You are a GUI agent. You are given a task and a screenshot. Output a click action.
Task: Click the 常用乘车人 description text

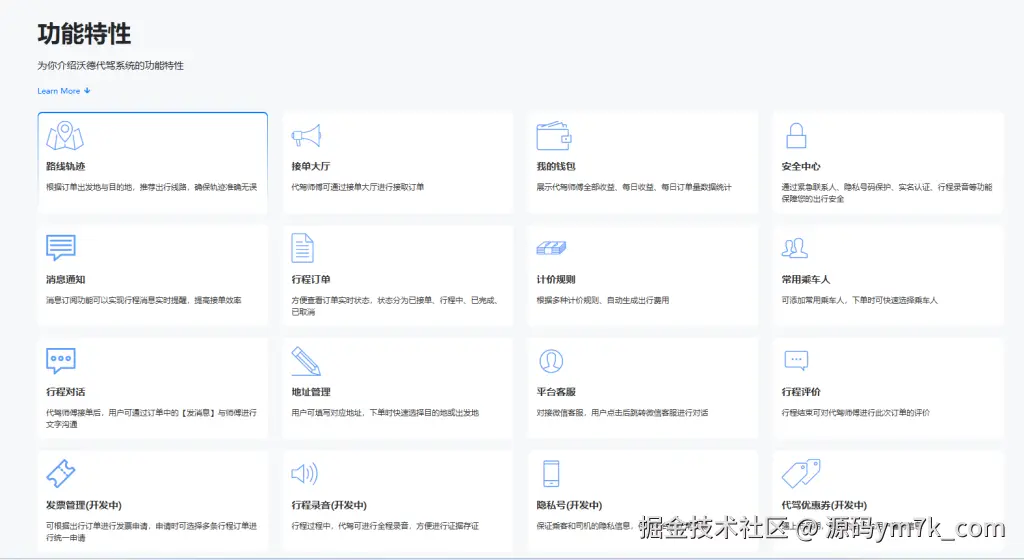859,300
